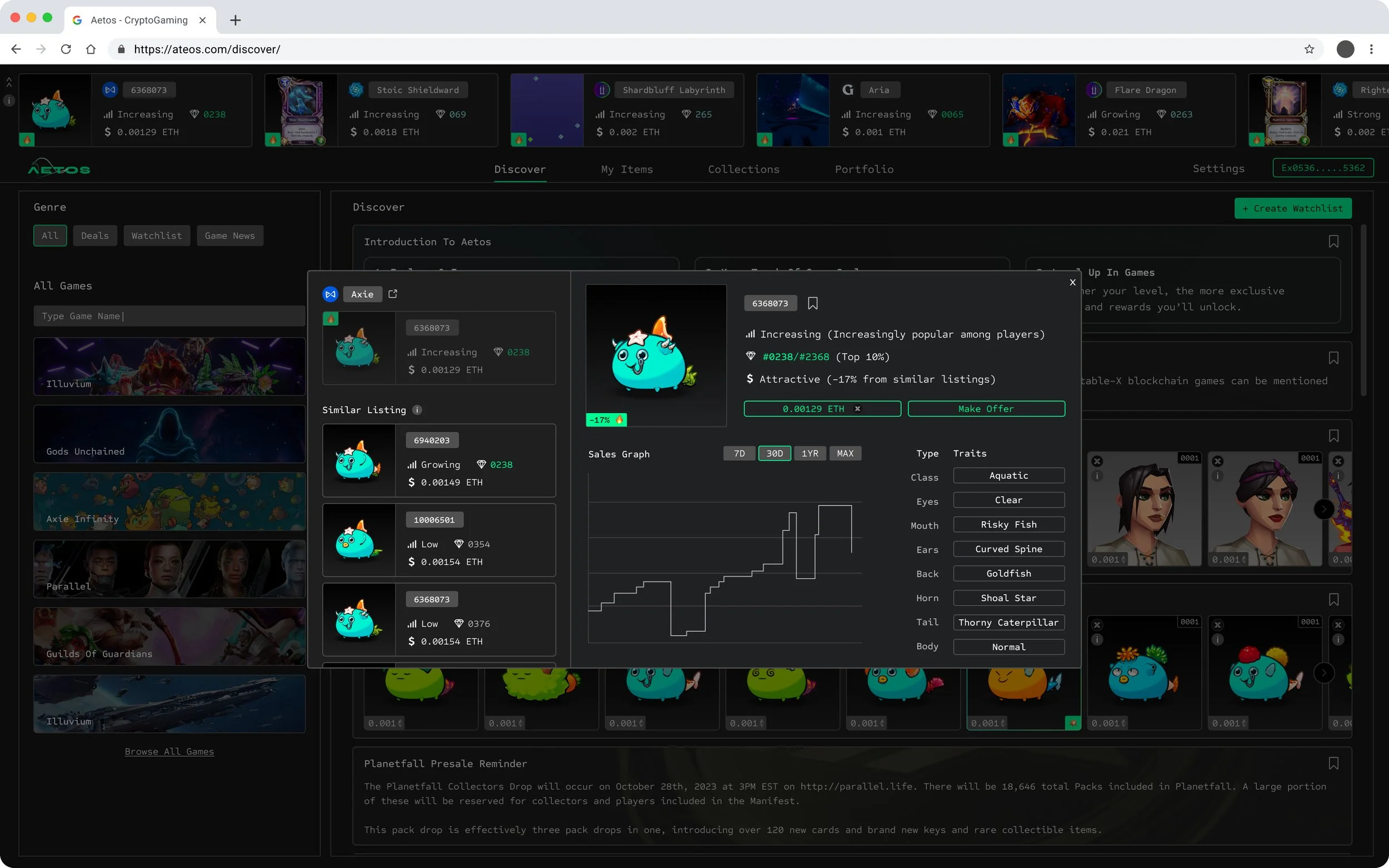Click Make Offer button
Image resolution: width=1389 pixels, height=868 pixels.
[986, 409]
